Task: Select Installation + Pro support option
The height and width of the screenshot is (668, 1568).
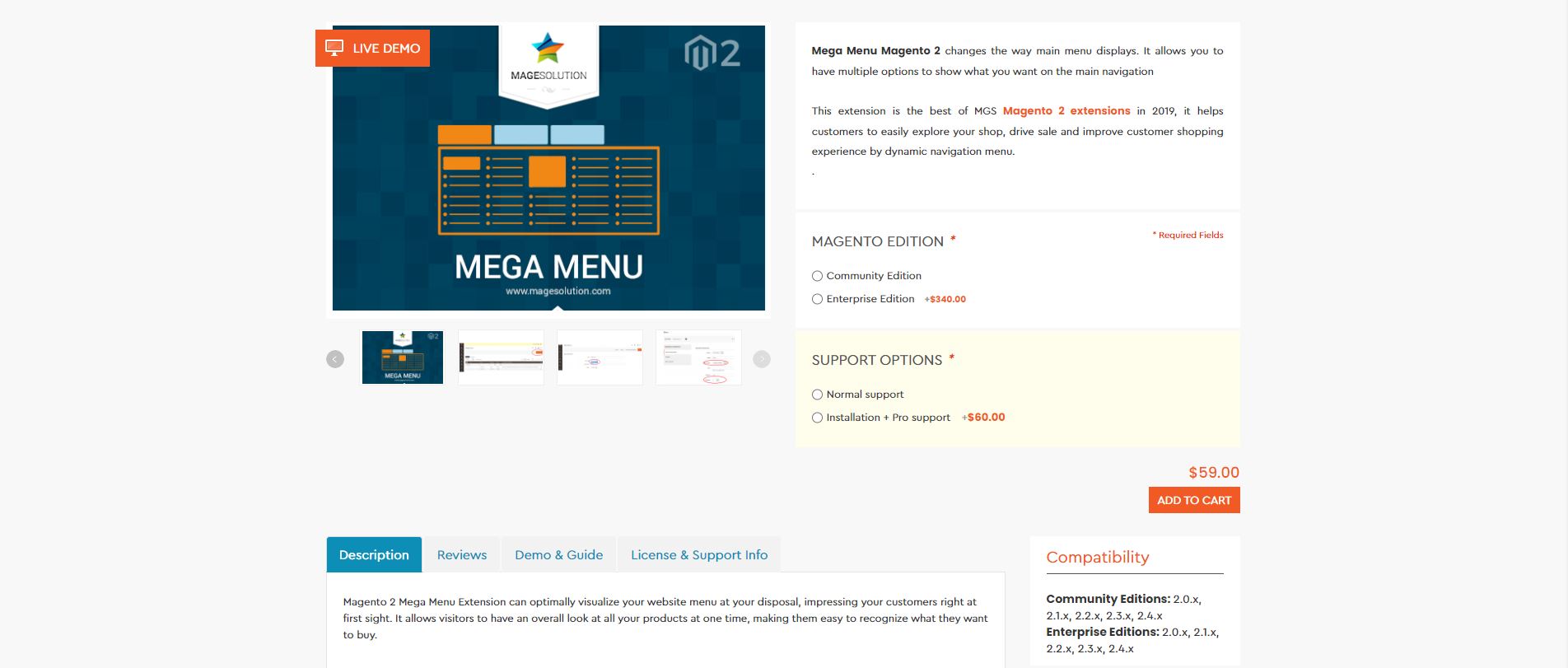Action: pyautogui.click(x=817, y=418)
